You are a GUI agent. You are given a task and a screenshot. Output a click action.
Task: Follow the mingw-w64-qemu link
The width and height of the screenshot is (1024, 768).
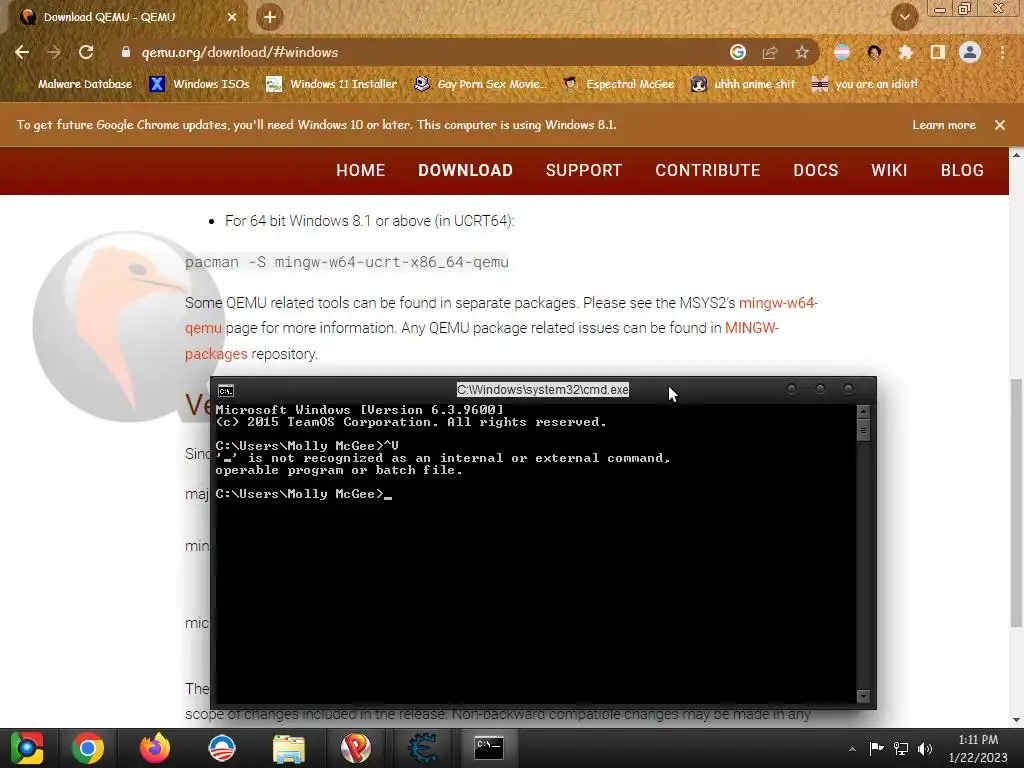point(778,303)
